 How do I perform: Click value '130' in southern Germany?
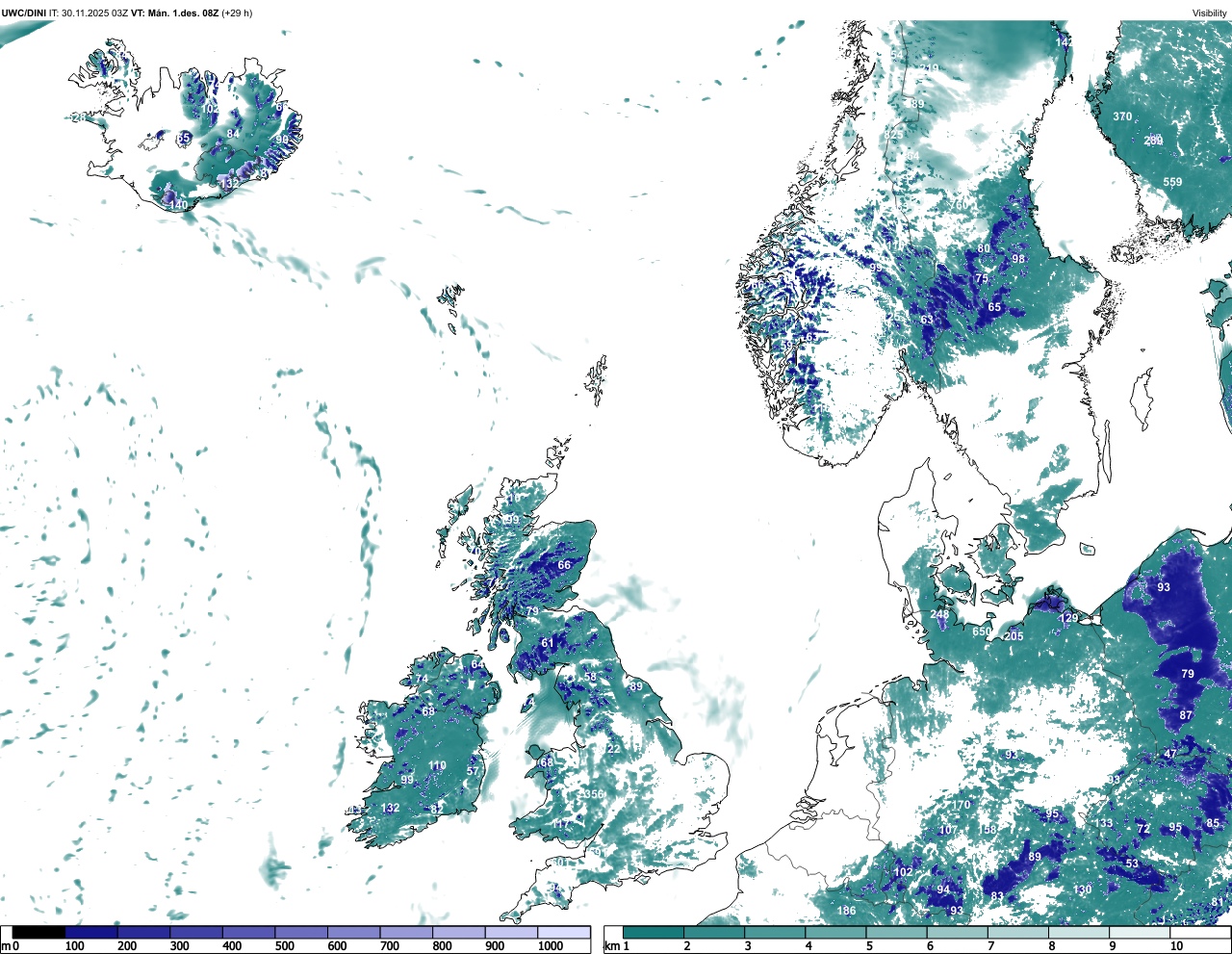pyautogui.click(x=1083, y=890)
